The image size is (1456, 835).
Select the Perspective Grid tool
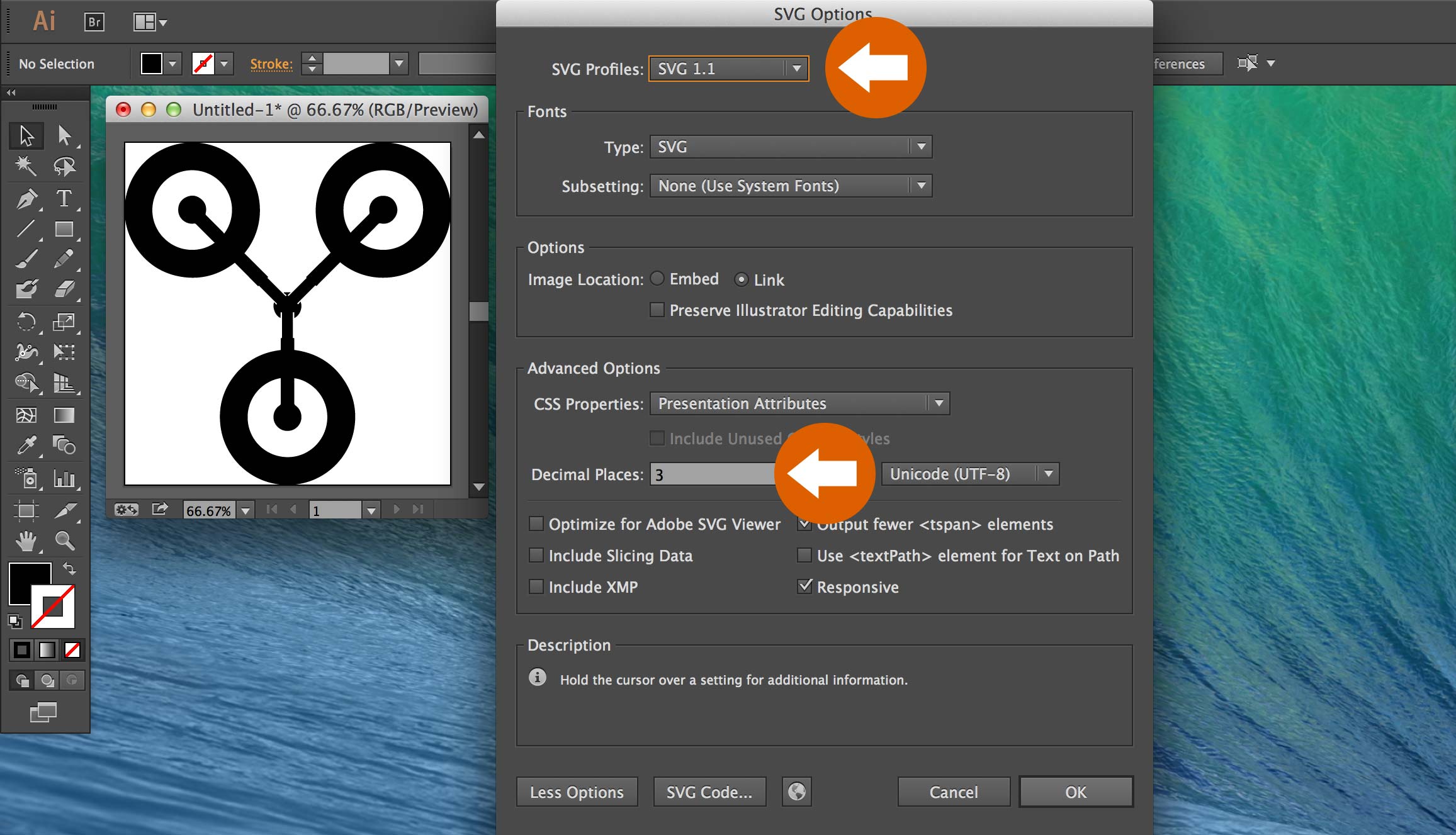click(x=64, y=383)
